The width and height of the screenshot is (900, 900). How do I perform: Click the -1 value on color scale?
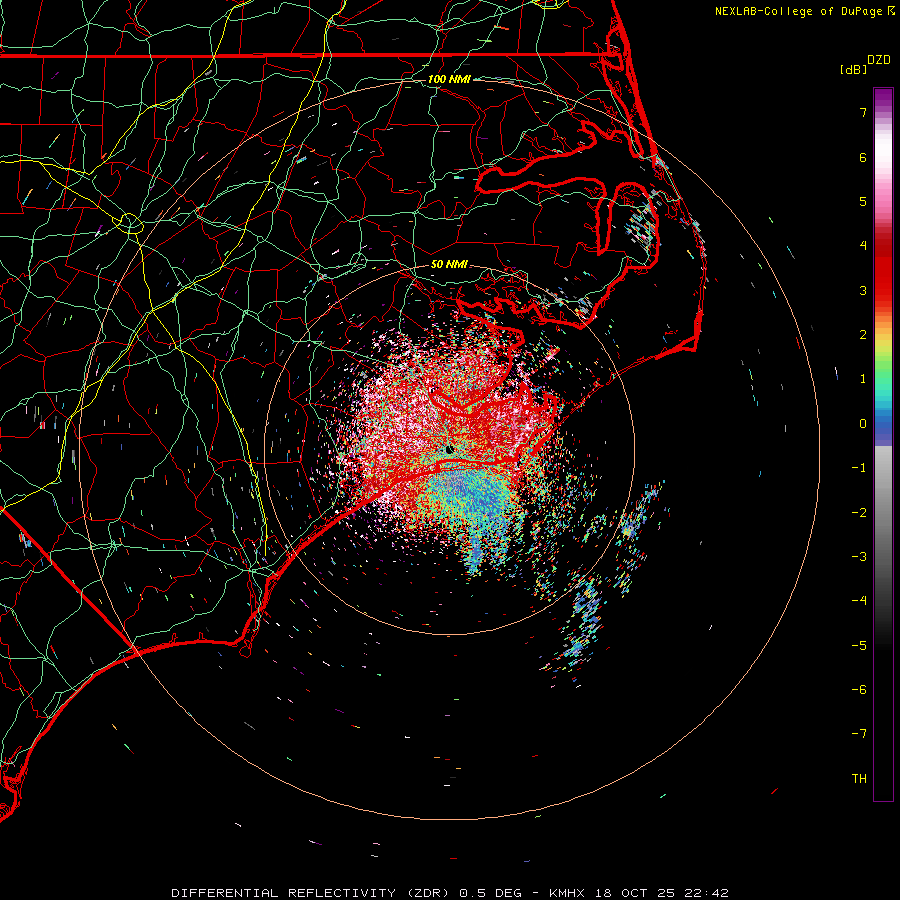[x=859, y=468]
